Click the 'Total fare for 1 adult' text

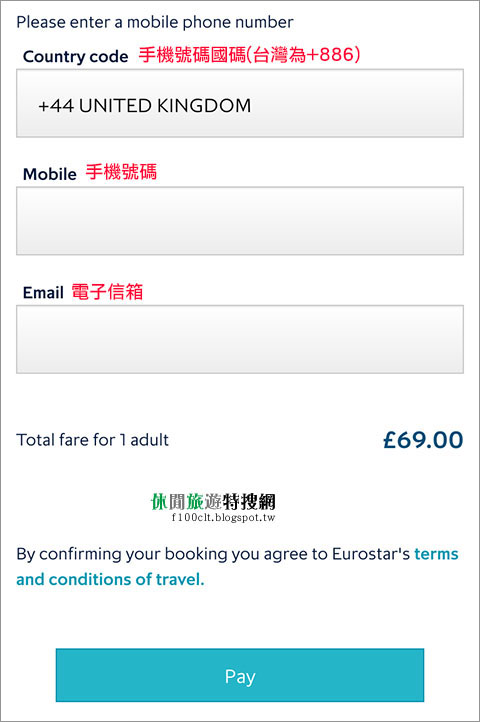[x=93, y=440]
